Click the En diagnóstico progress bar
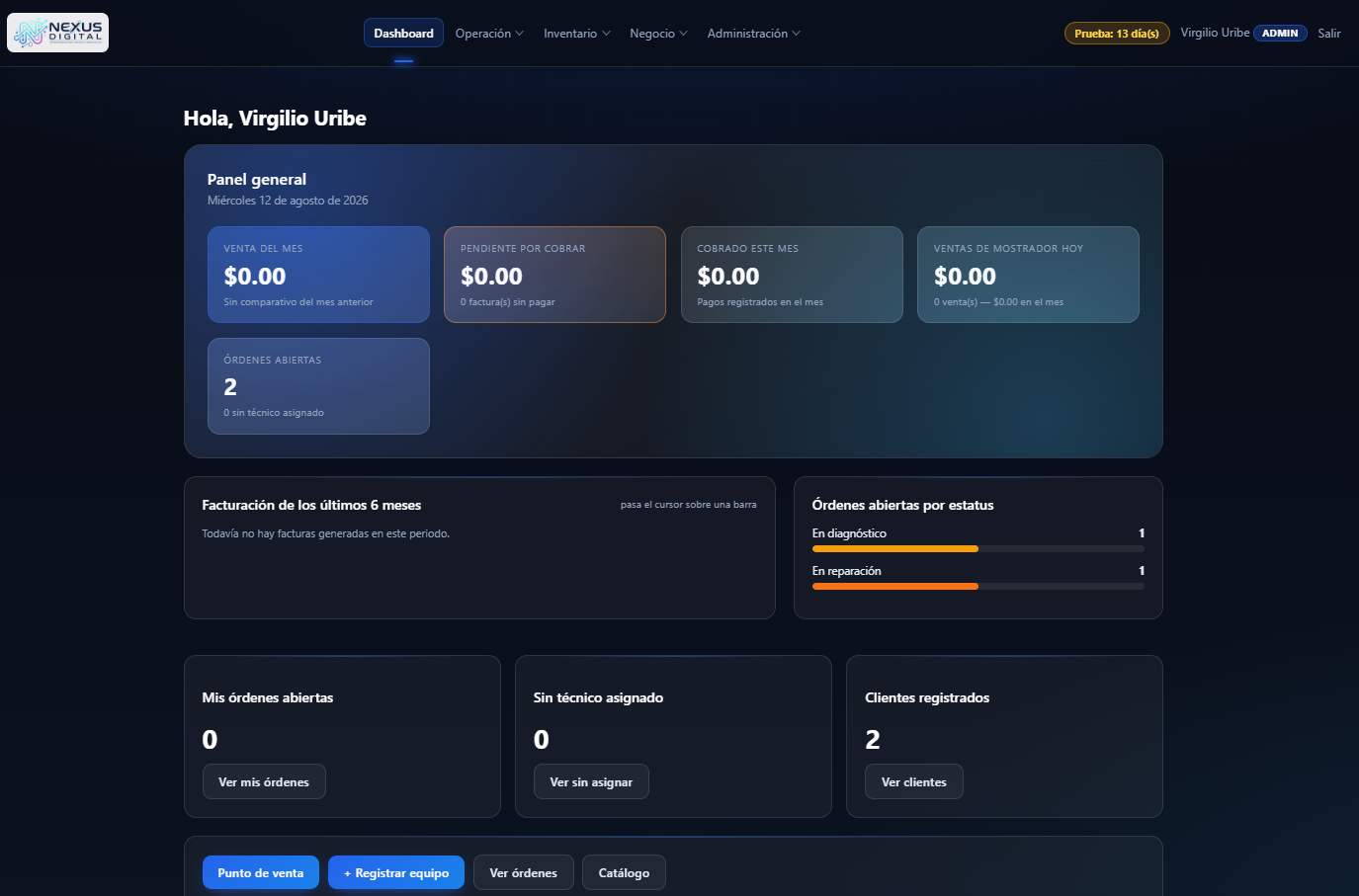 tap(978, 548)
